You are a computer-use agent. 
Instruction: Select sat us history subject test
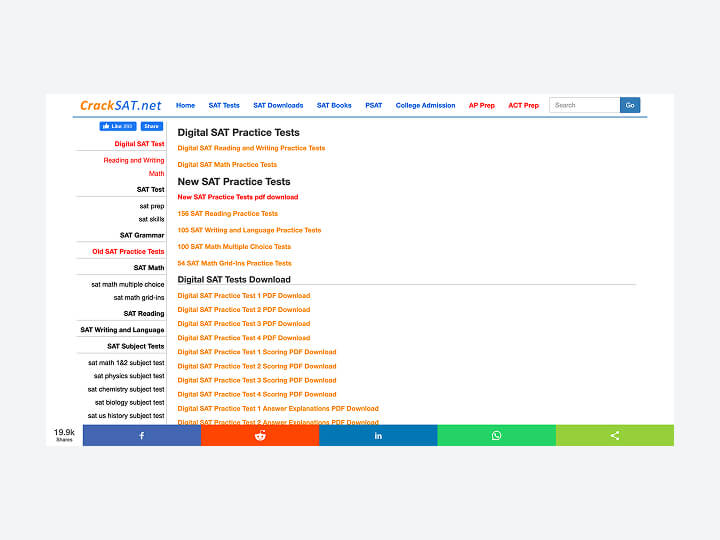tap(126, 416)
